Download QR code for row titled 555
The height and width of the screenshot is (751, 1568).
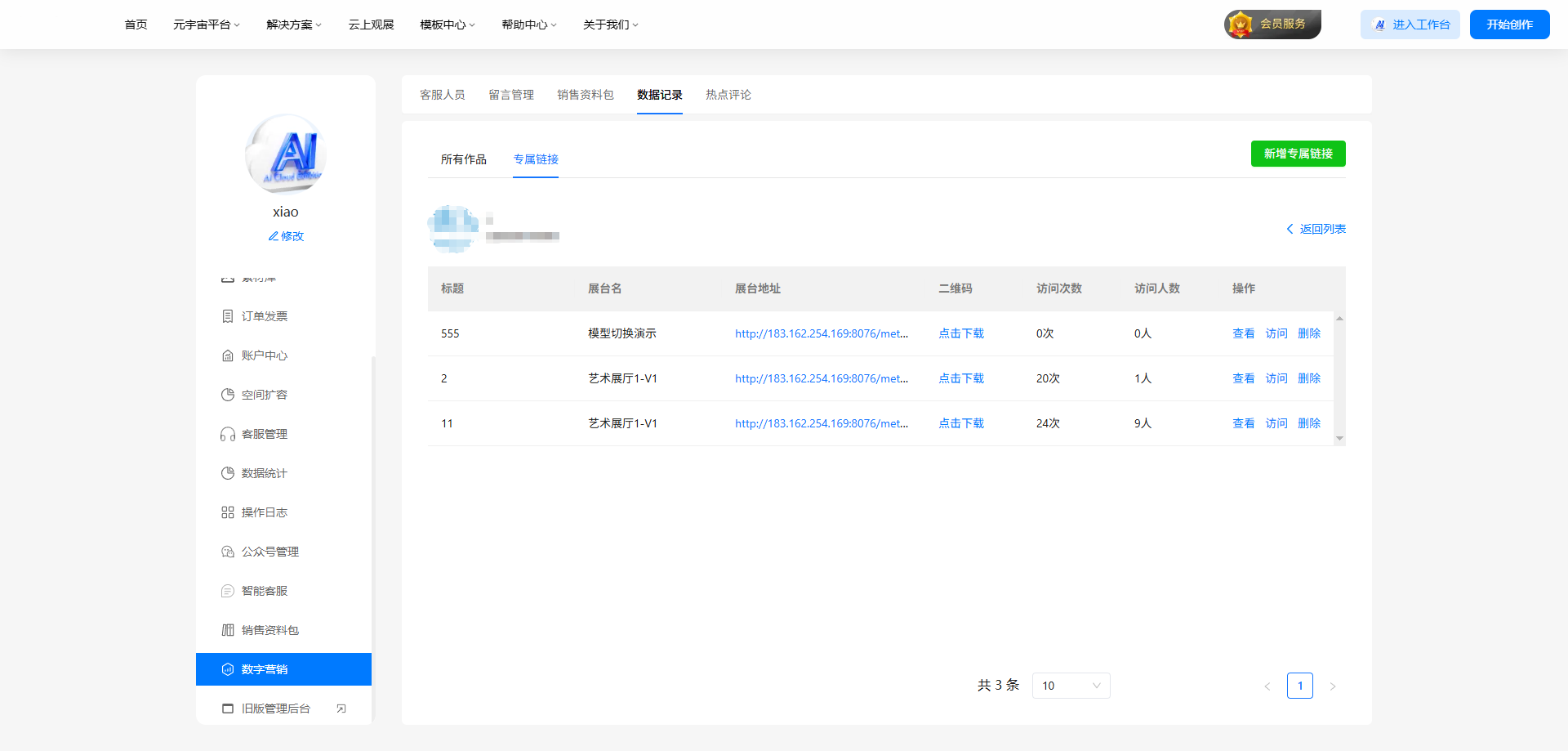click(960, 333)
